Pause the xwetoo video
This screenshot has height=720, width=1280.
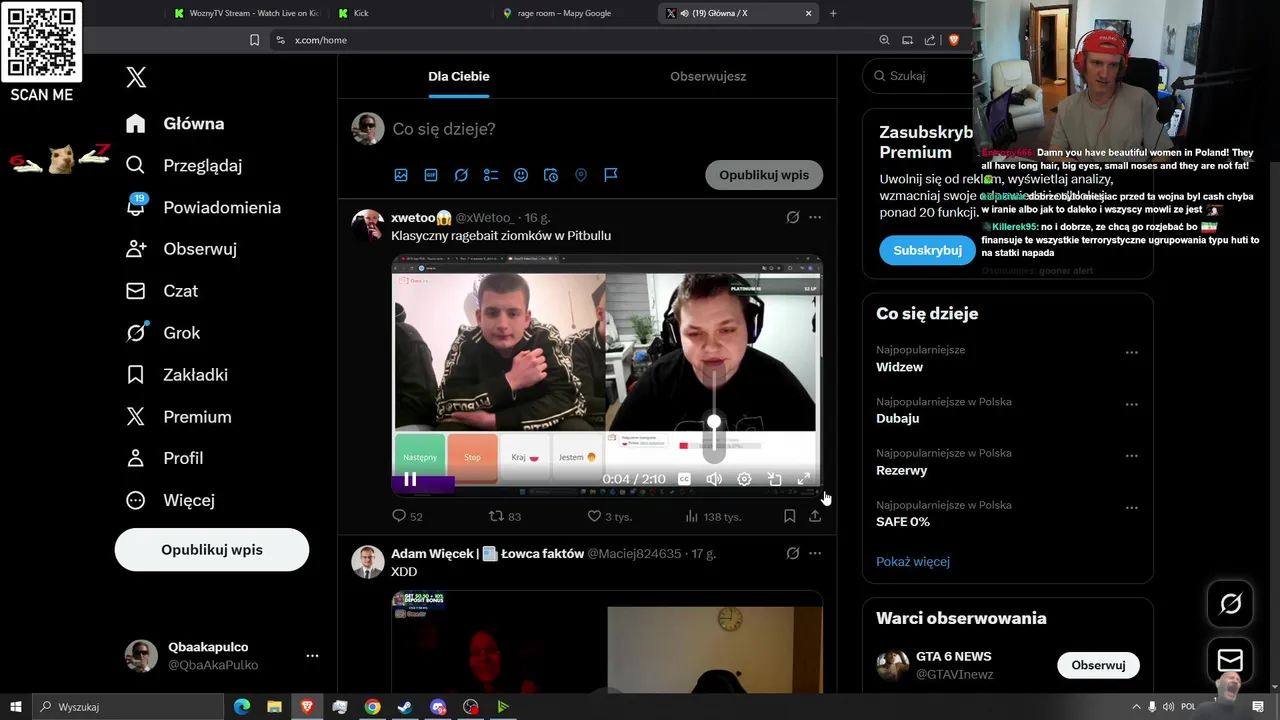pyautogui.click(x=410, y=480)
